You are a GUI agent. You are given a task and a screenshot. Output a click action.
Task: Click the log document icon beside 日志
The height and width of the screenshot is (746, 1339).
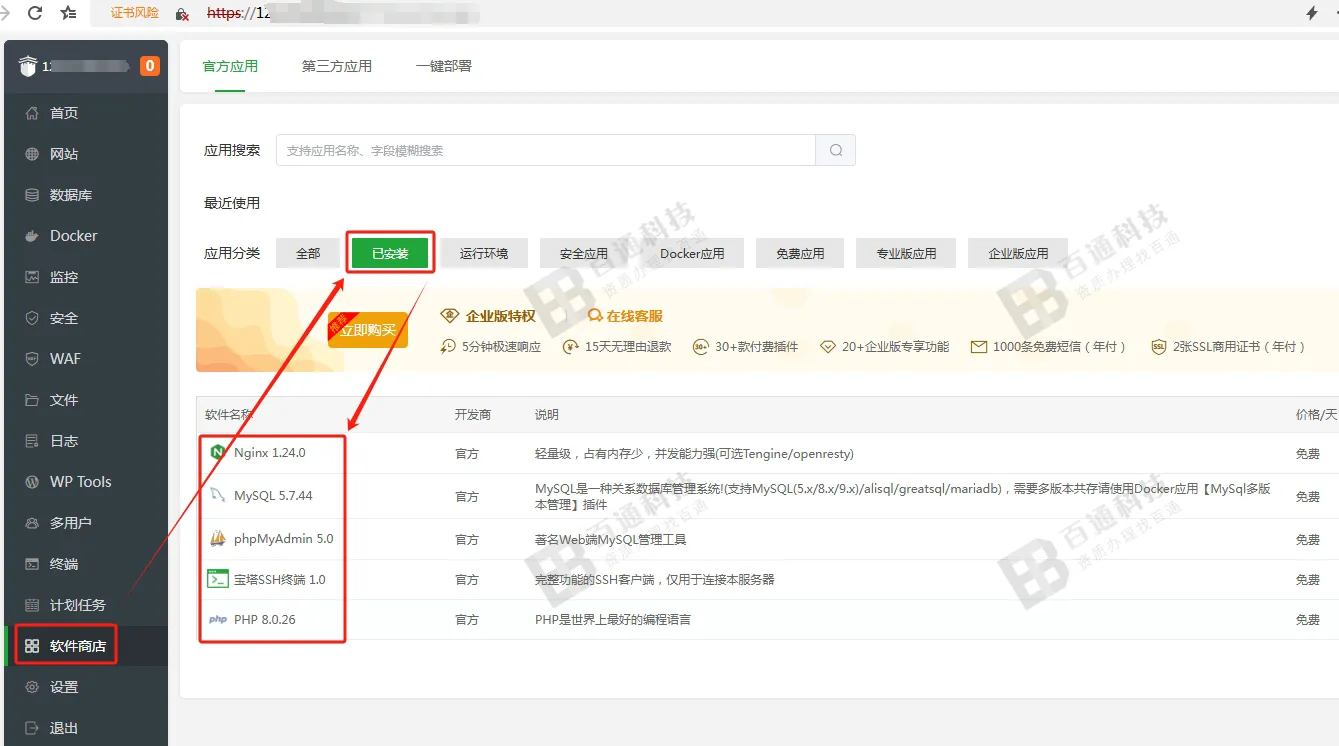coord(32,441)
